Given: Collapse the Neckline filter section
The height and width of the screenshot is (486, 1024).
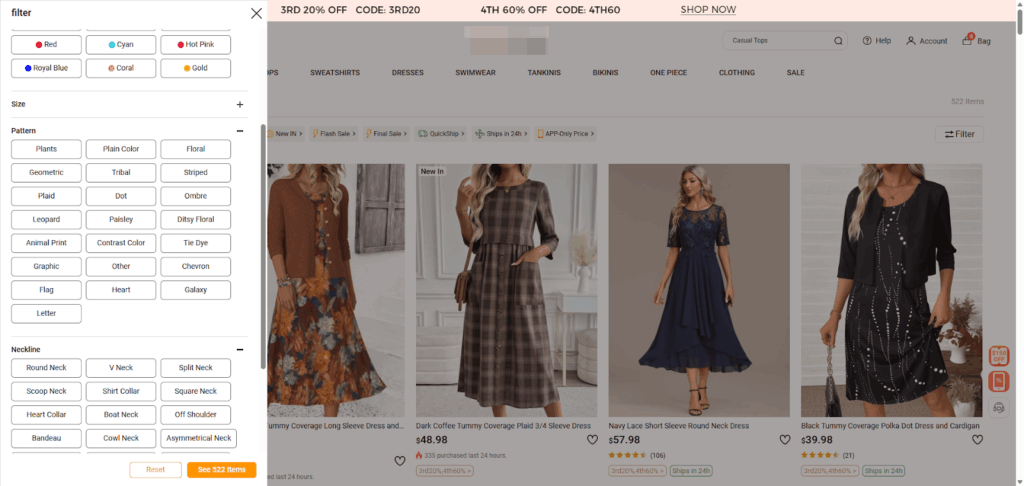Looking at the screenshot, I should 240,350.
